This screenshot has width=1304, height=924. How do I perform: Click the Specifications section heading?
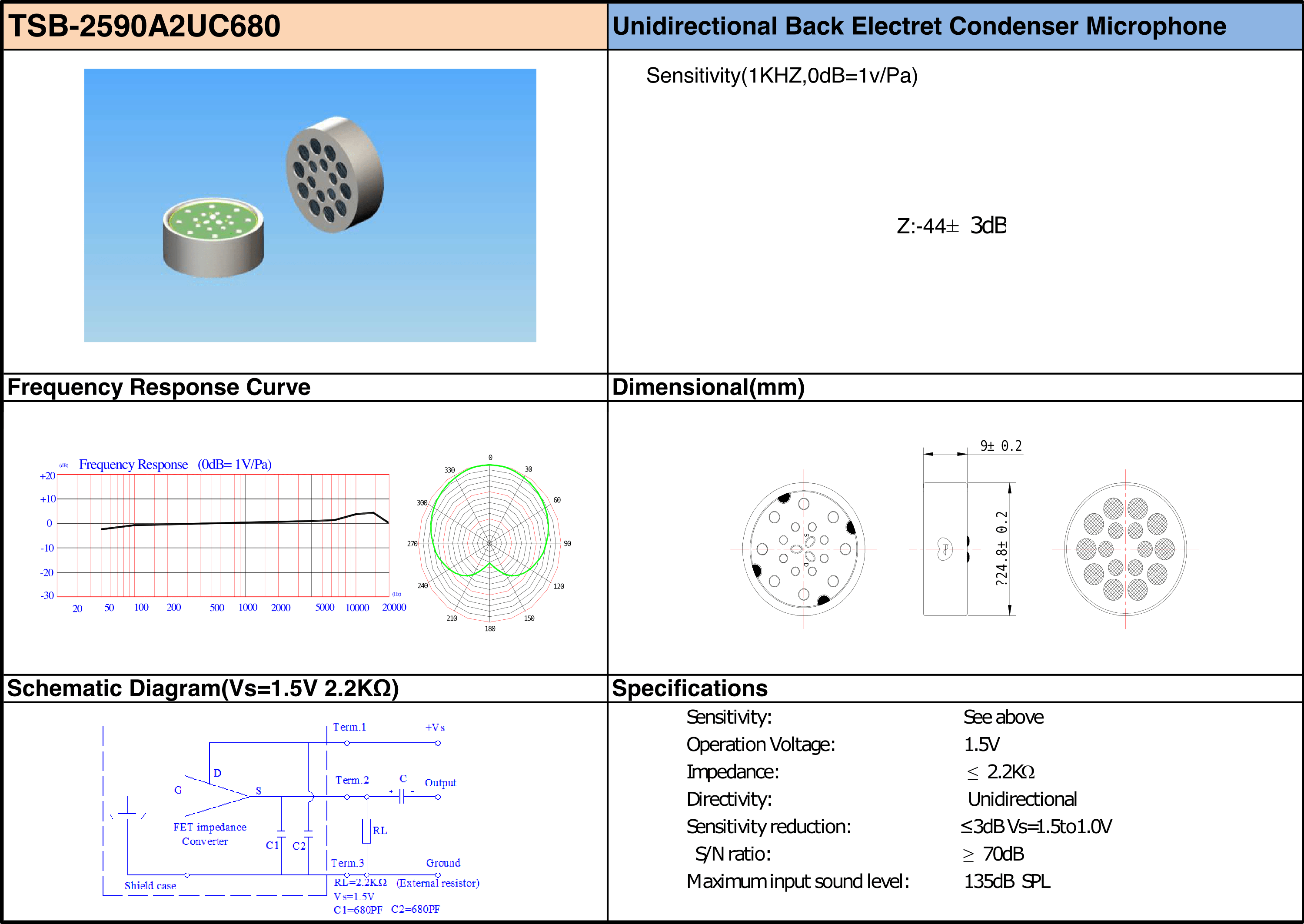coord(689,688)
